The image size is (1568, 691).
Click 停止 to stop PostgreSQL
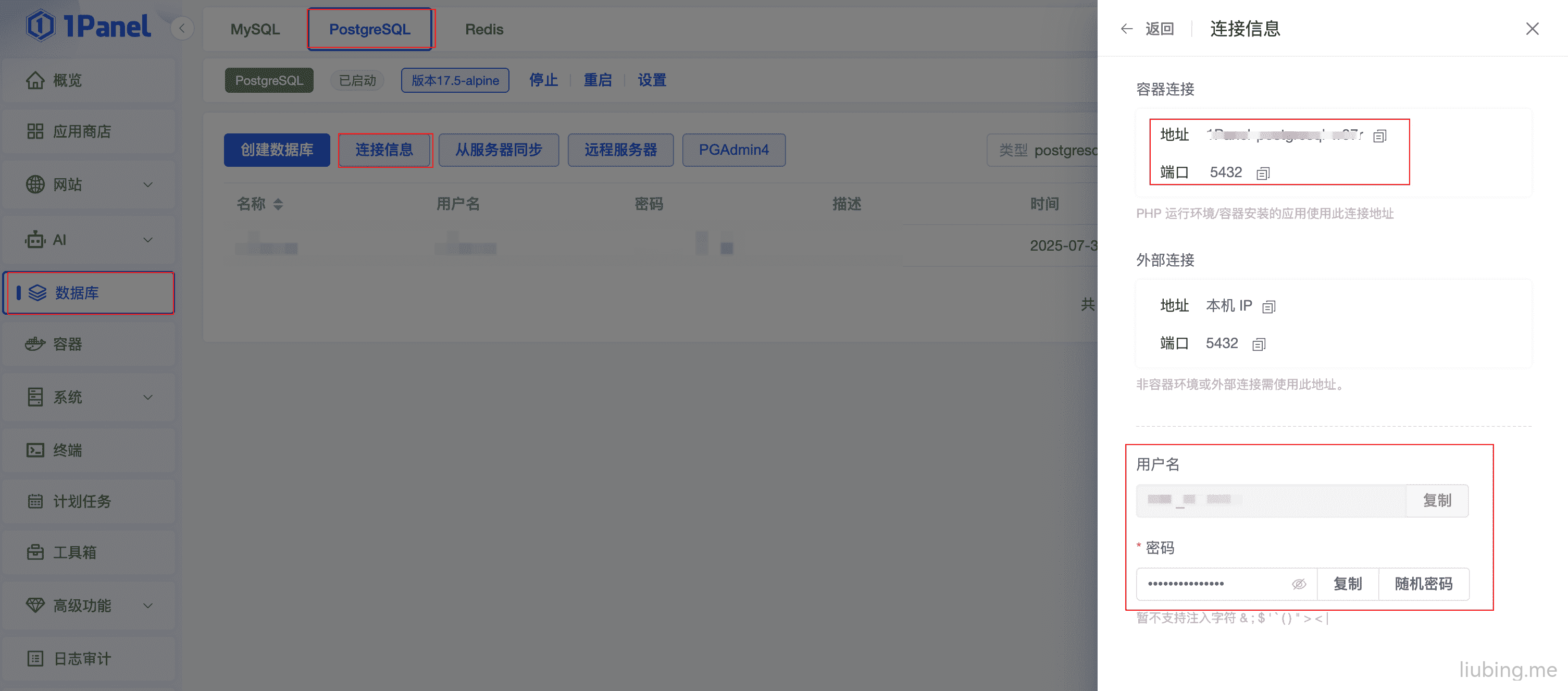click(543, 80)
